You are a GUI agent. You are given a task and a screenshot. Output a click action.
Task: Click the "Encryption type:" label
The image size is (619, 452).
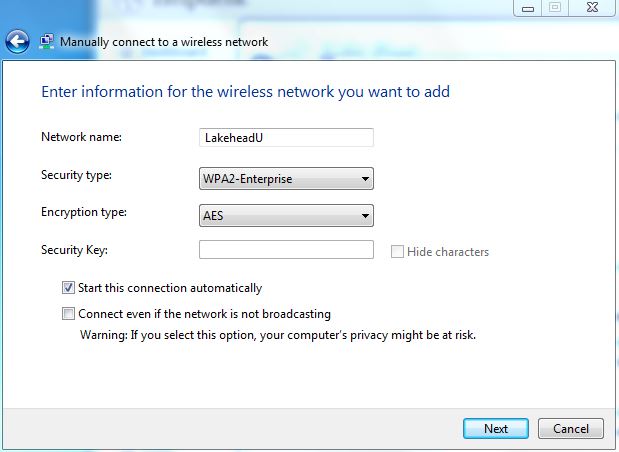point(83,212)
